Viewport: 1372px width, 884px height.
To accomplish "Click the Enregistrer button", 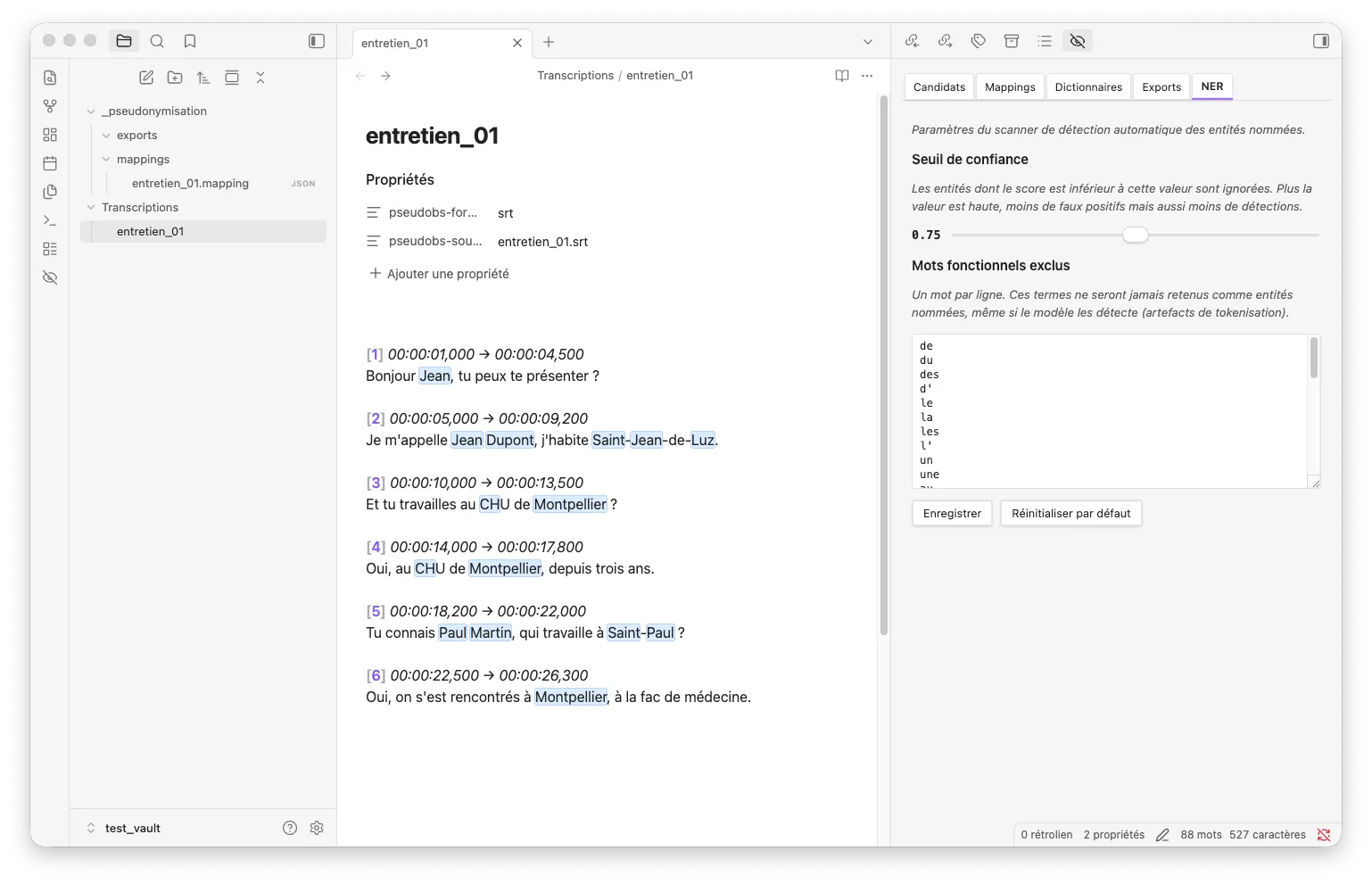I will [x=952, y=514].
